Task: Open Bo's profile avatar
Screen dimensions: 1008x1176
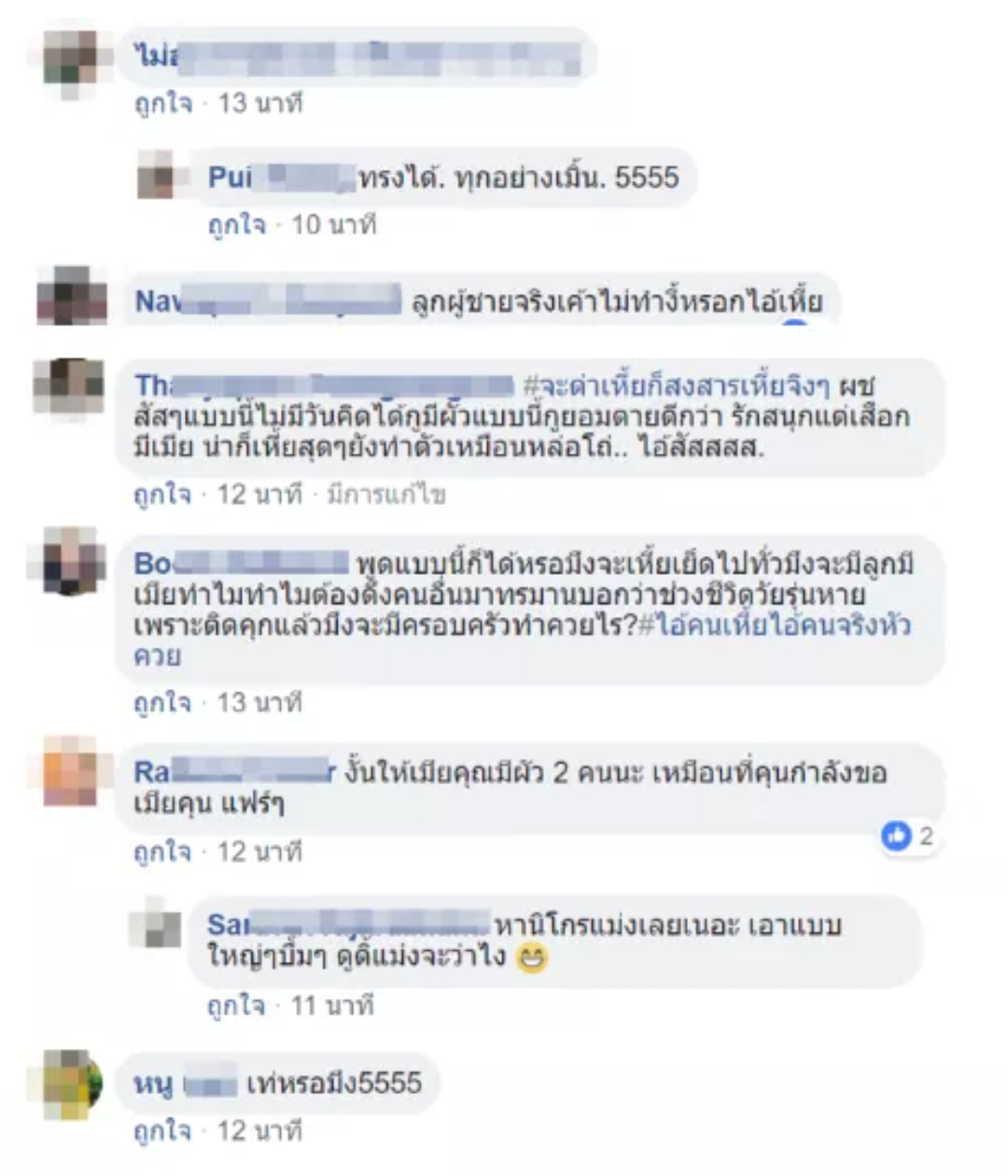Action: tap(67, 561)
